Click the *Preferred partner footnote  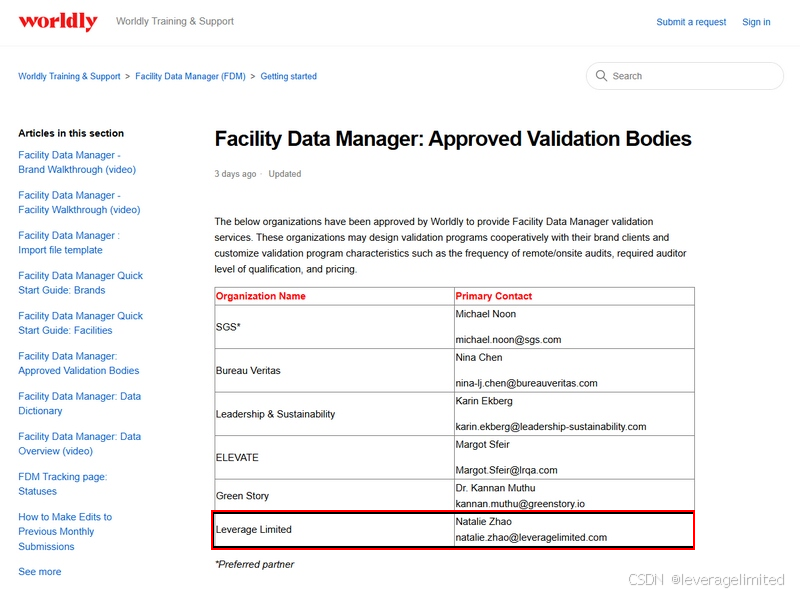(254, 564)
